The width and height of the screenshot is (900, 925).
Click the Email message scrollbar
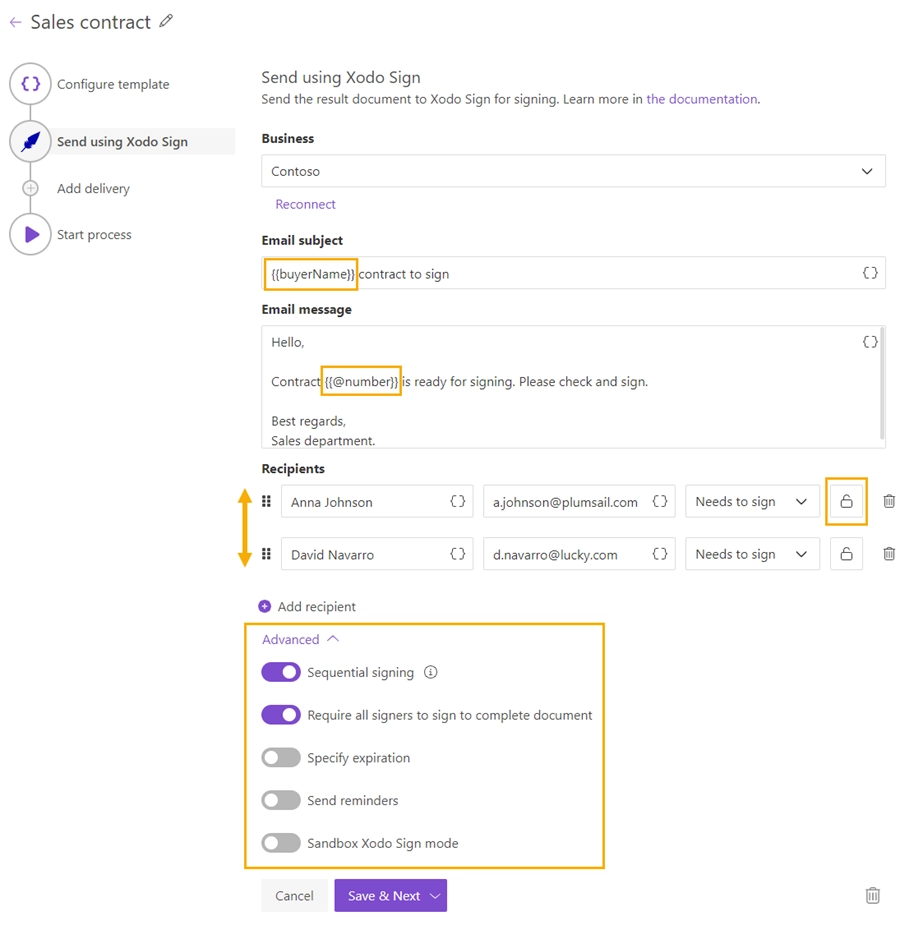(882, 383)
